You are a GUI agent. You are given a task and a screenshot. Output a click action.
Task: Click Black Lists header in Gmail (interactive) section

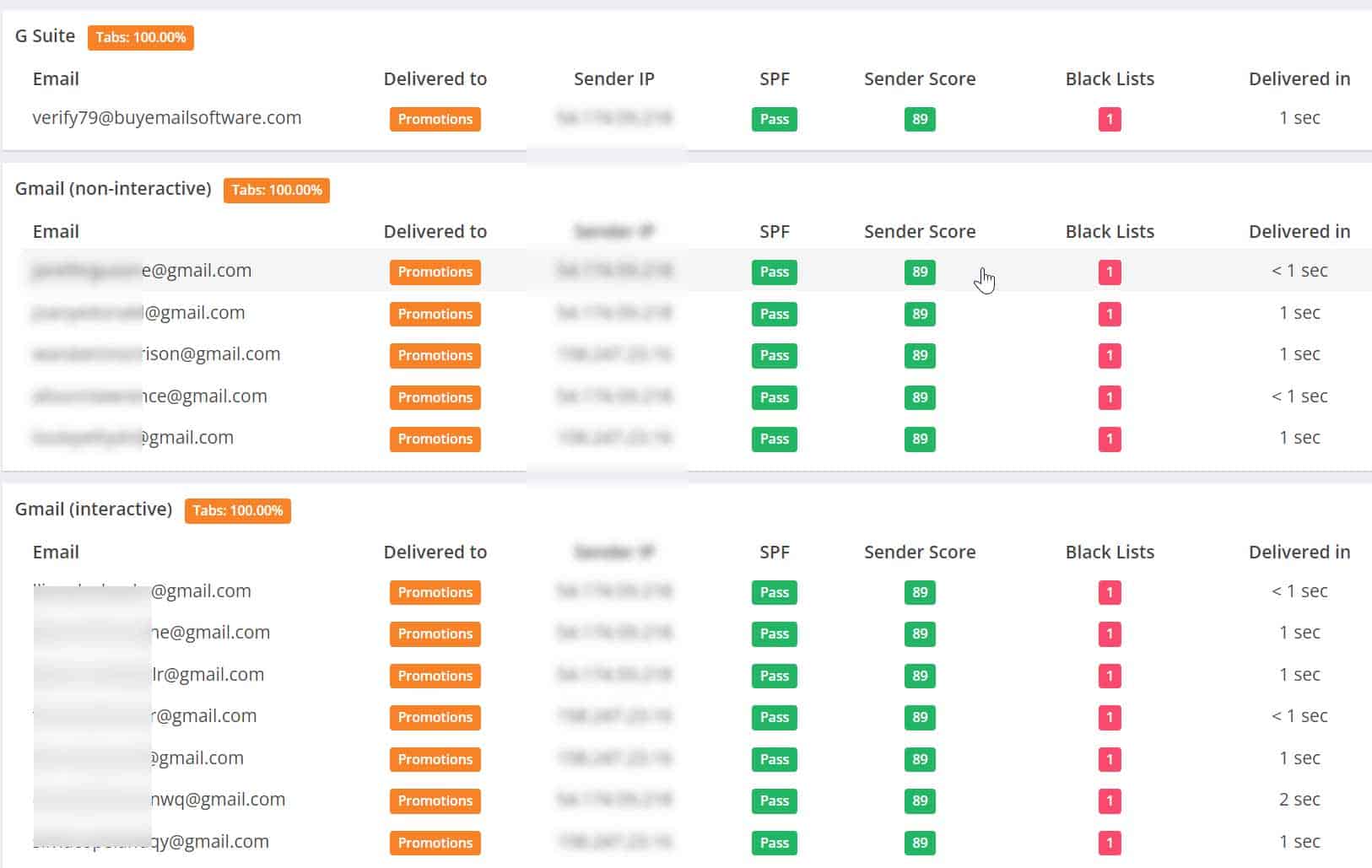click(x=1109, y=553)
